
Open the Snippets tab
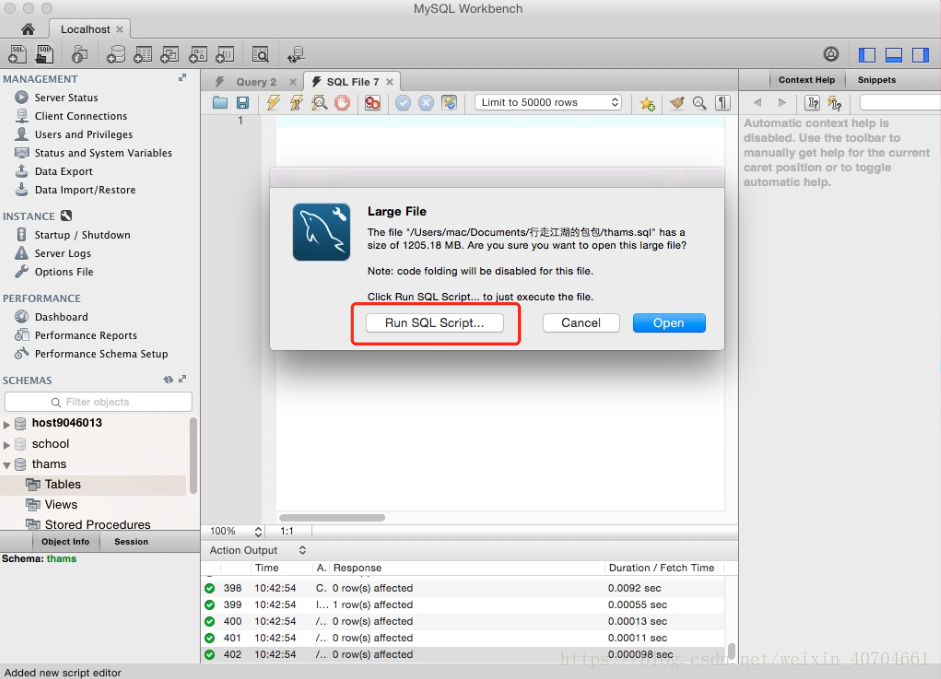(x=876, y=80)
